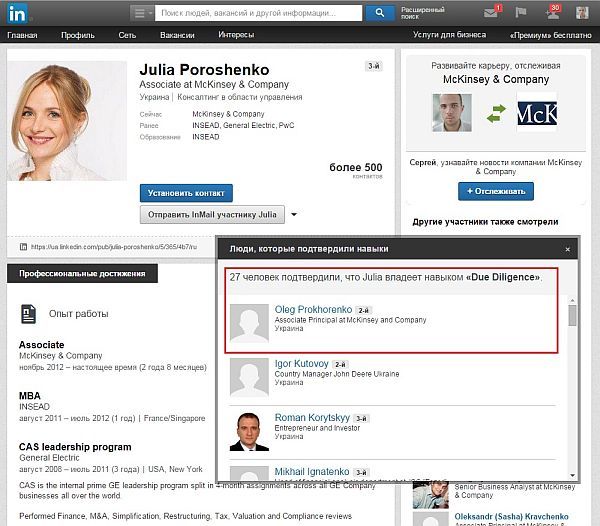Open the search category dropdown
Image resolution: width=600 pixels, height=526 pixels.
[x=142, y=13]
